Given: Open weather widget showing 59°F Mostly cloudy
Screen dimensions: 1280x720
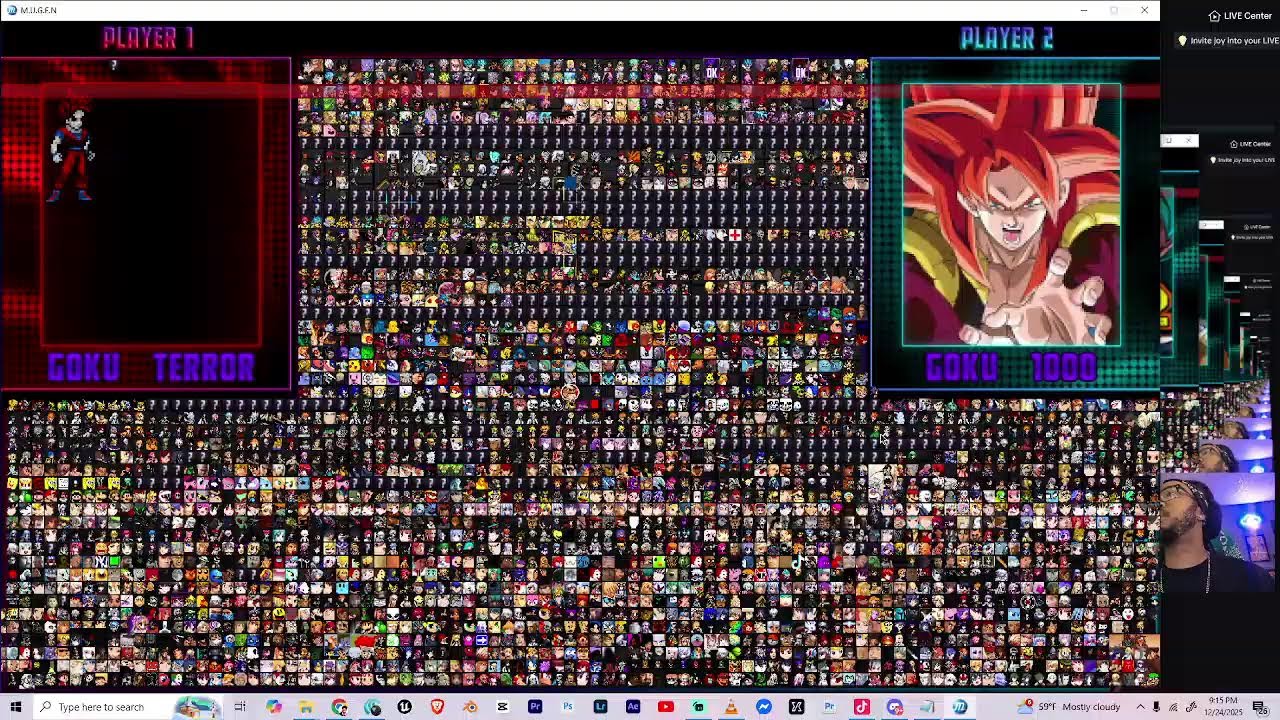Looking at the screenshot, I should (1069, 707).
